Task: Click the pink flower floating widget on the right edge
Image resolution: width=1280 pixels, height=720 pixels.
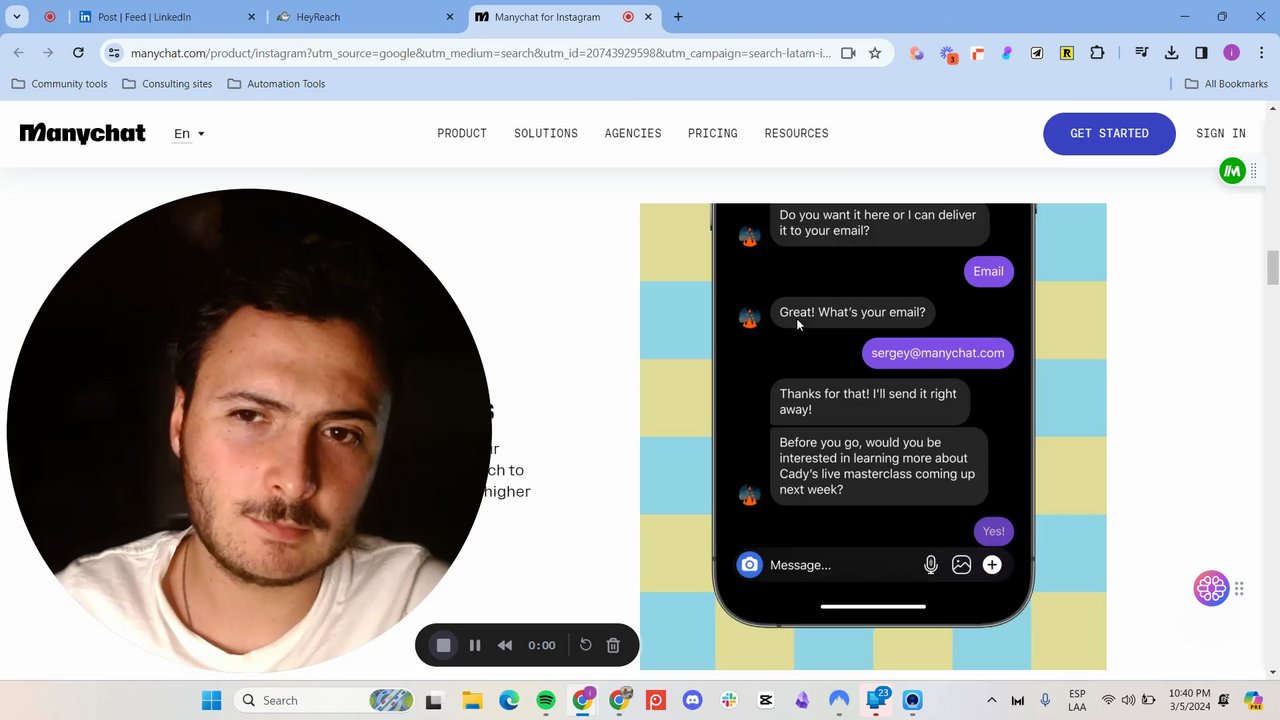Action: 1211,589
